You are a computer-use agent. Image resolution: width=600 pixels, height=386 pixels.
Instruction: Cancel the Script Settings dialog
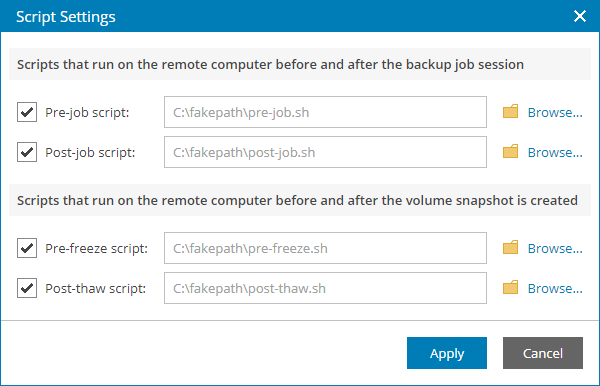(x=543, y=353)
